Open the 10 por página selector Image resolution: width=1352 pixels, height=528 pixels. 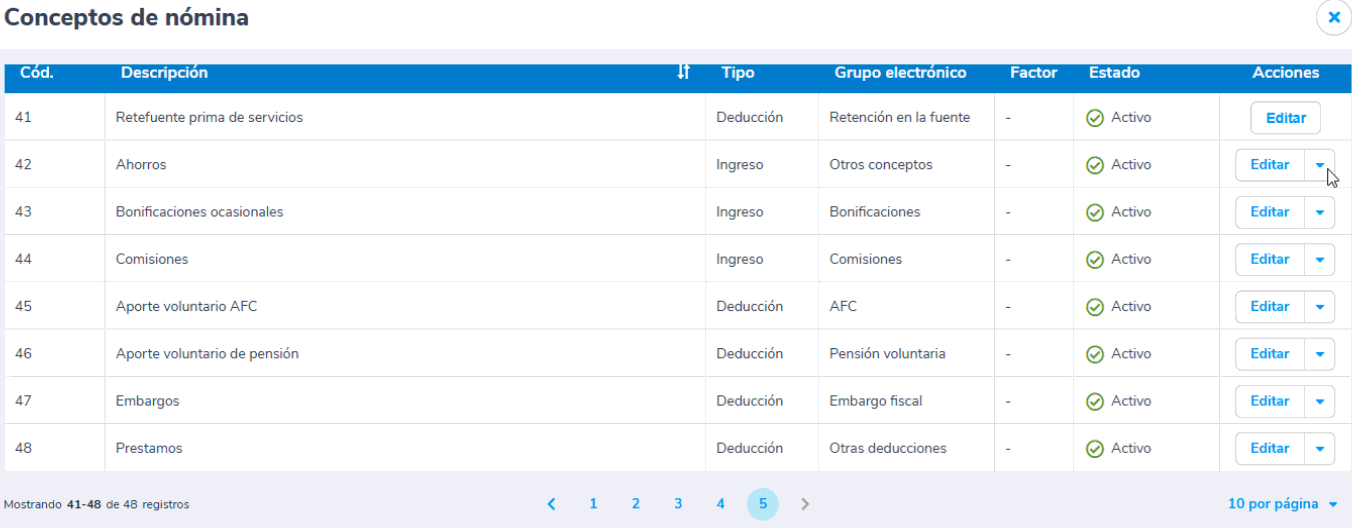(x=1282, y=504)
